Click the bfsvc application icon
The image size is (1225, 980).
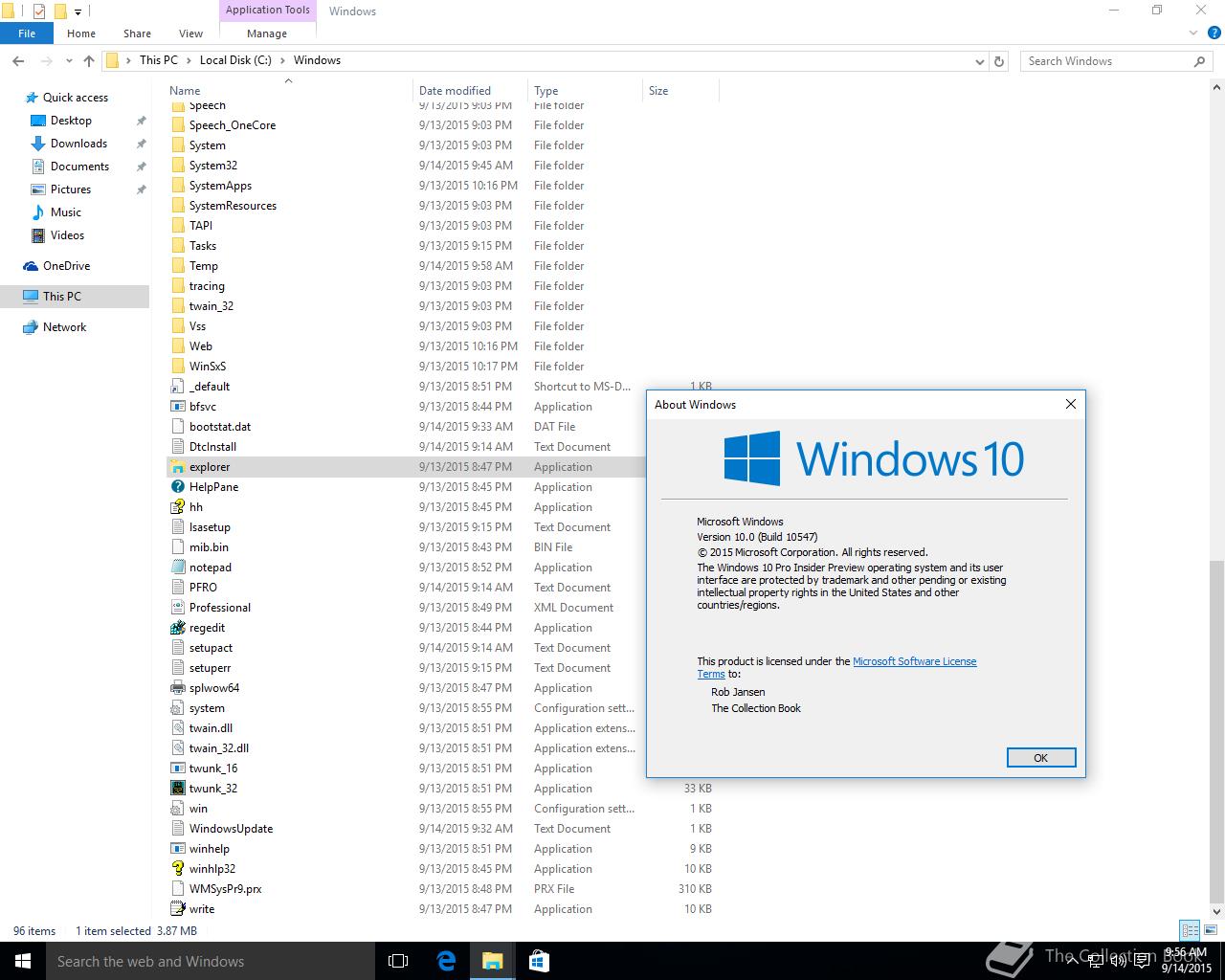coord(177,407)
